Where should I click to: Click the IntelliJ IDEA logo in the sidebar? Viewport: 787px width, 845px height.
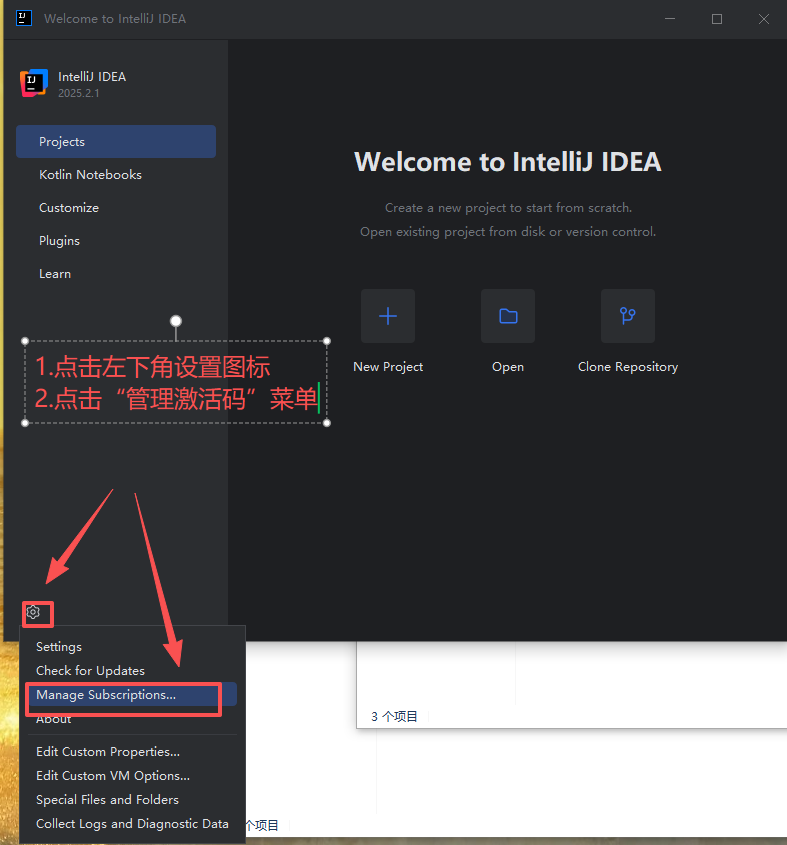34,84
